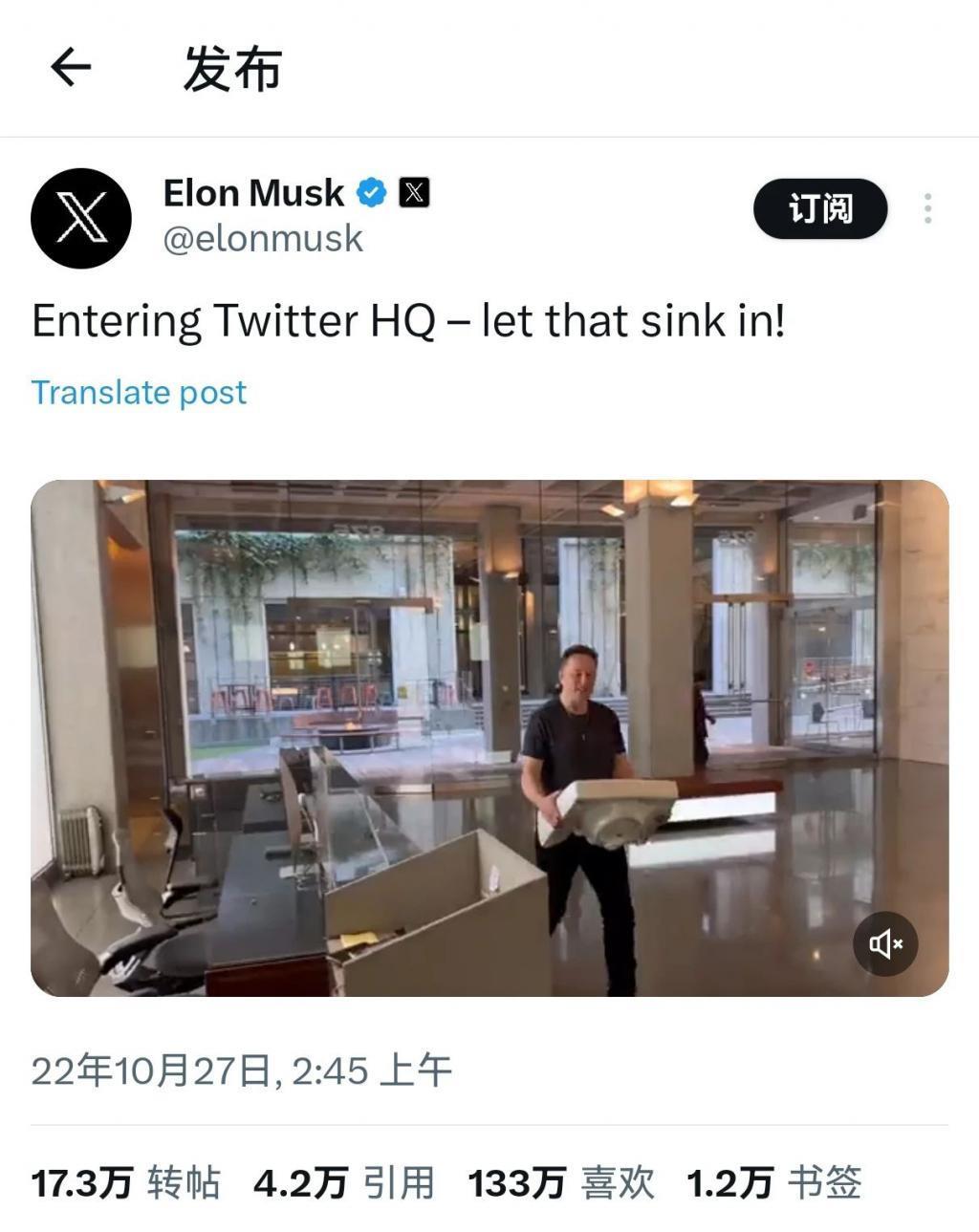The width and height of the screenshot is (979, 1232).
Task: Unmute the video with the speaker icon
Action: [885, 944]
